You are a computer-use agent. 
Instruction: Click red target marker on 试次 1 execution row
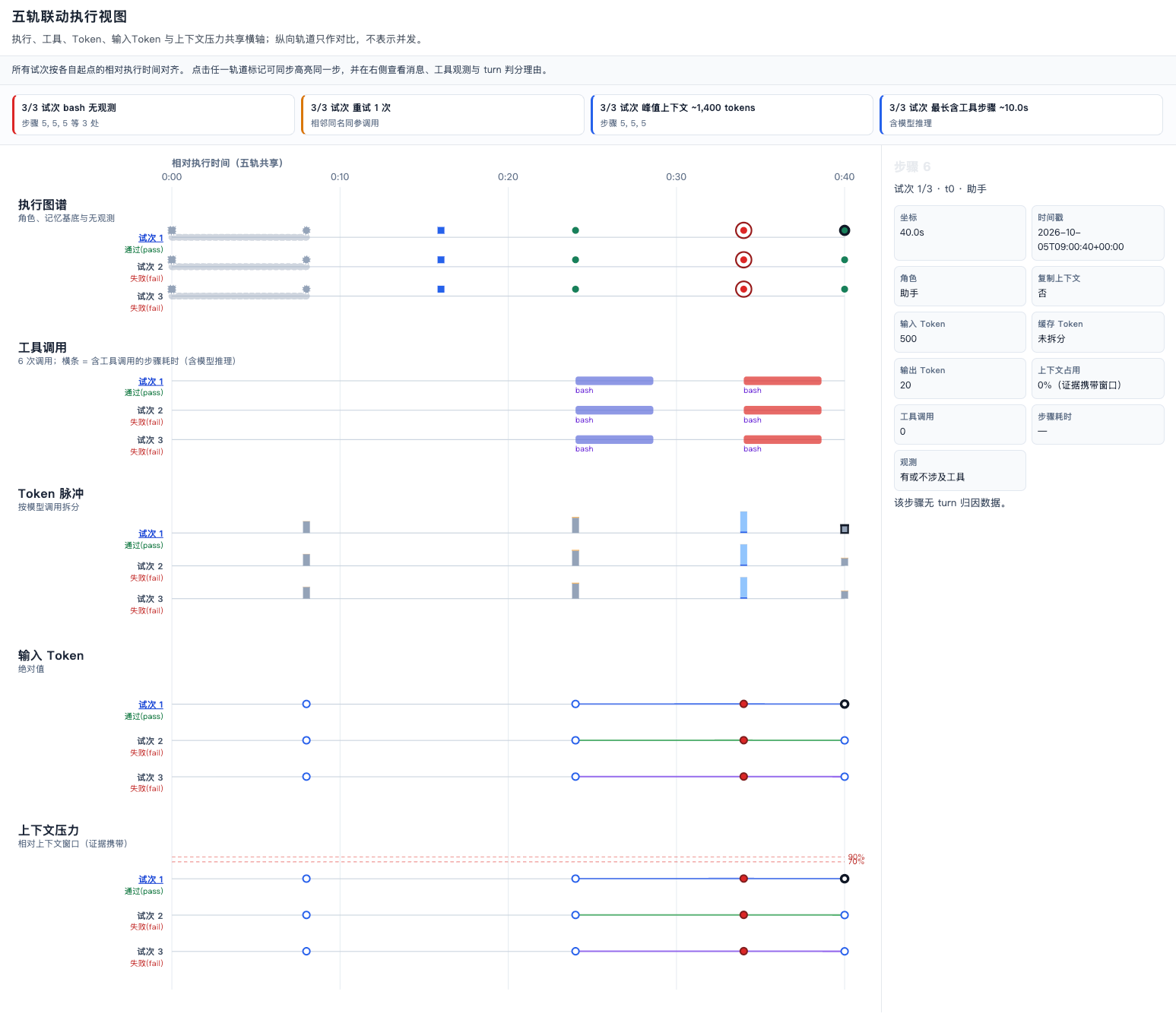point(743,230)
